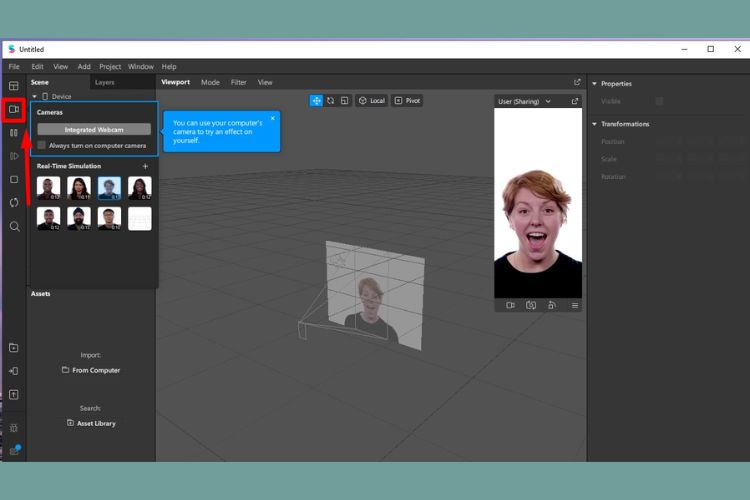Viewport: 750px width, 500px height.
Task: Toggle Local coordinate space button
Action: 372,100
